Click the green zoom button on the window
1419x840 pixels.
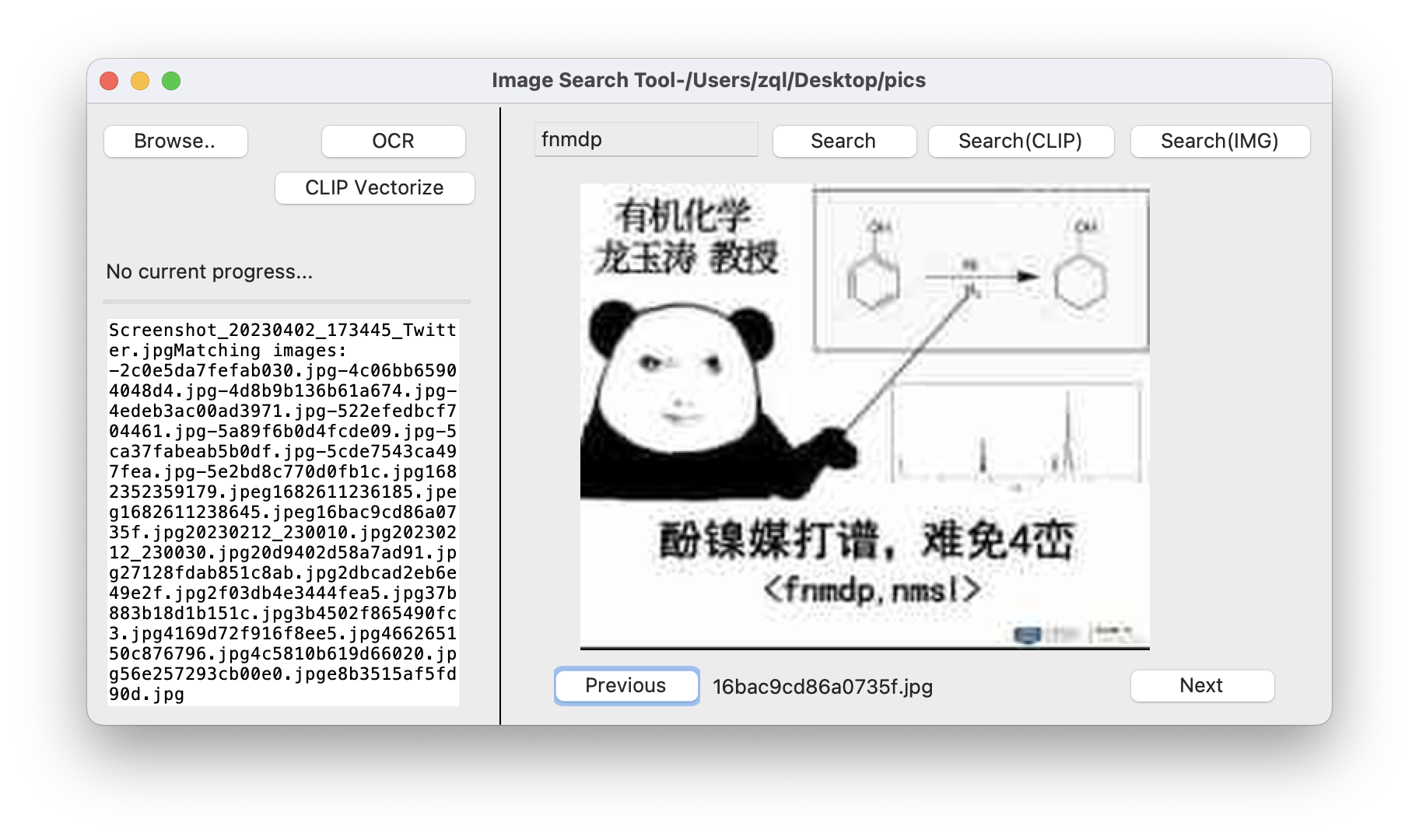(172, 79)
